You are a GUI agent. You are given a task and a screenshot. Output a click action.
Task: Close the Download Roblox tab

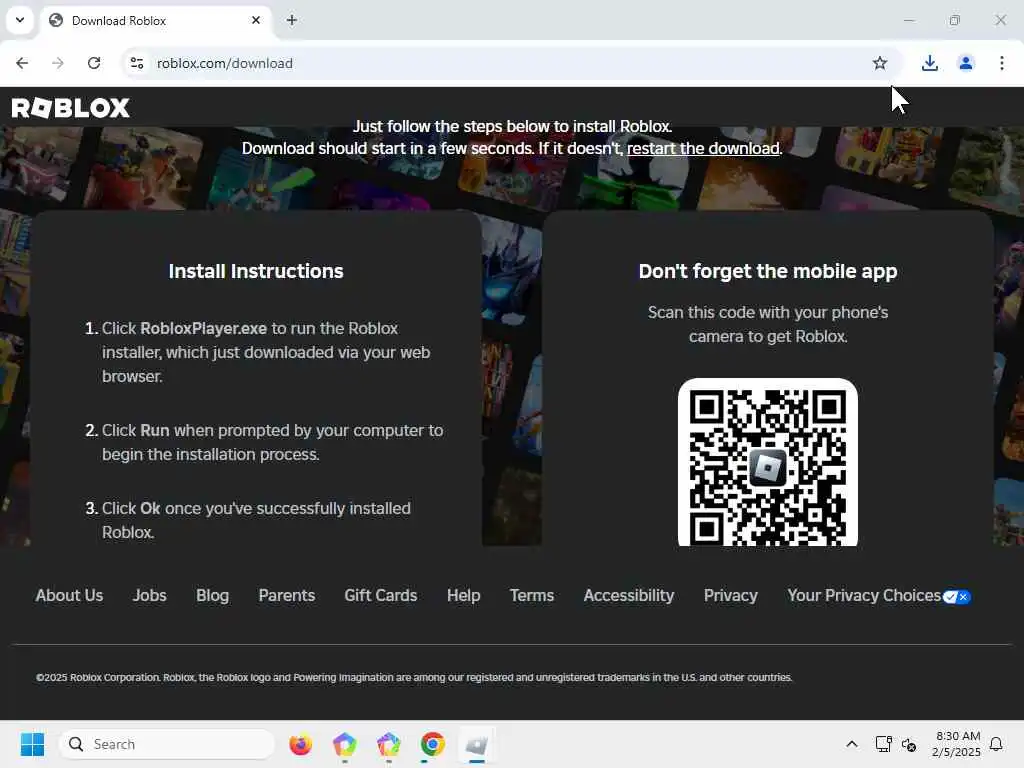[x=255, y=20]
